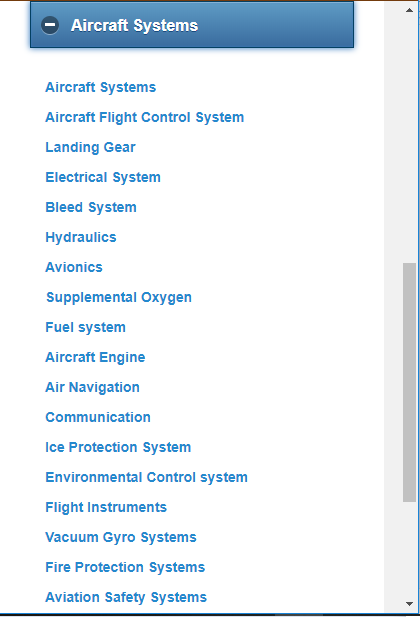Select the Electrical System link
Screen dimensions: 420x617
103,177
